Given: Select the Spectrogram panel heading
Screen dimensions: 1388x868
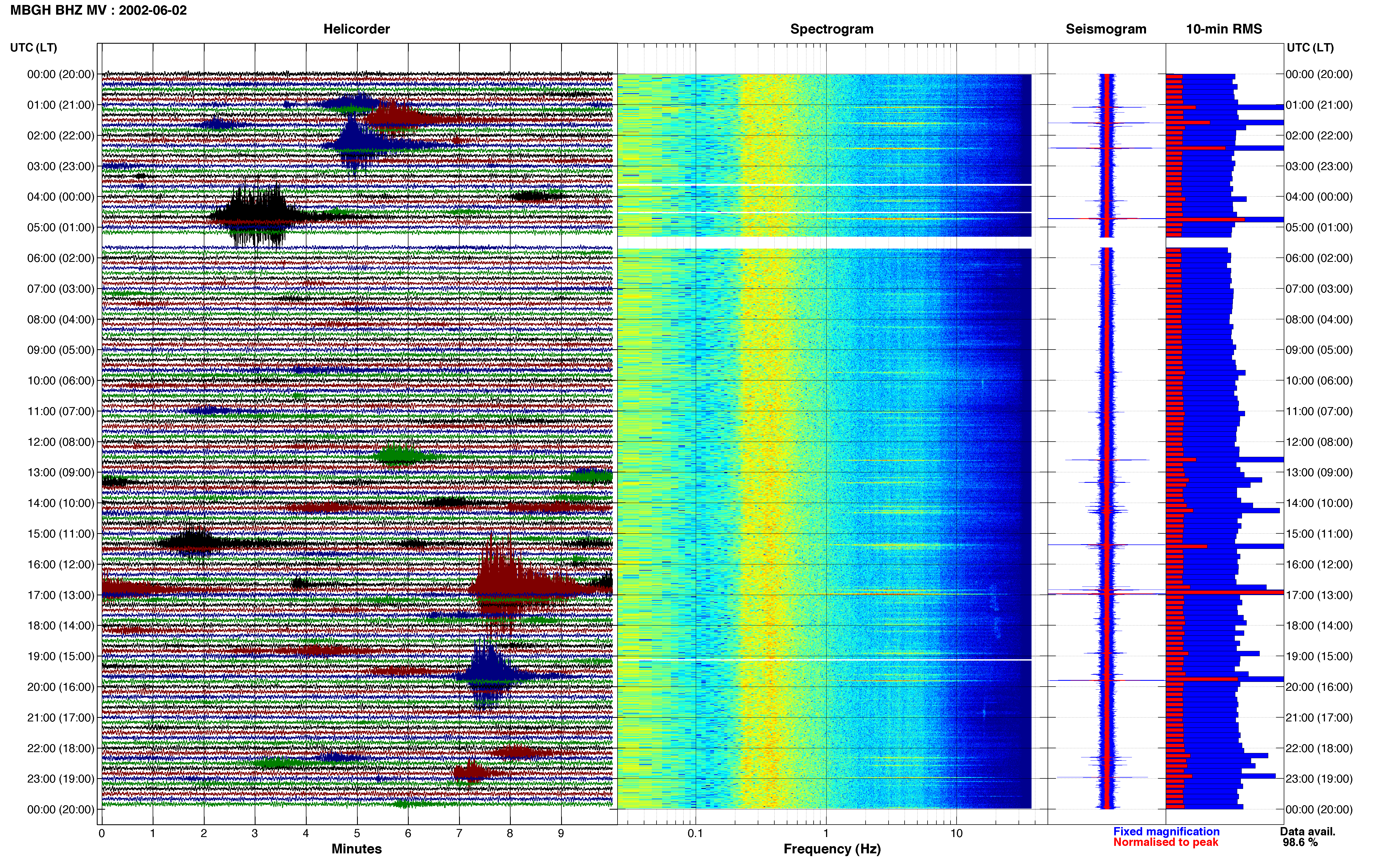Looking at the screenshot, I should coord(832,29).
